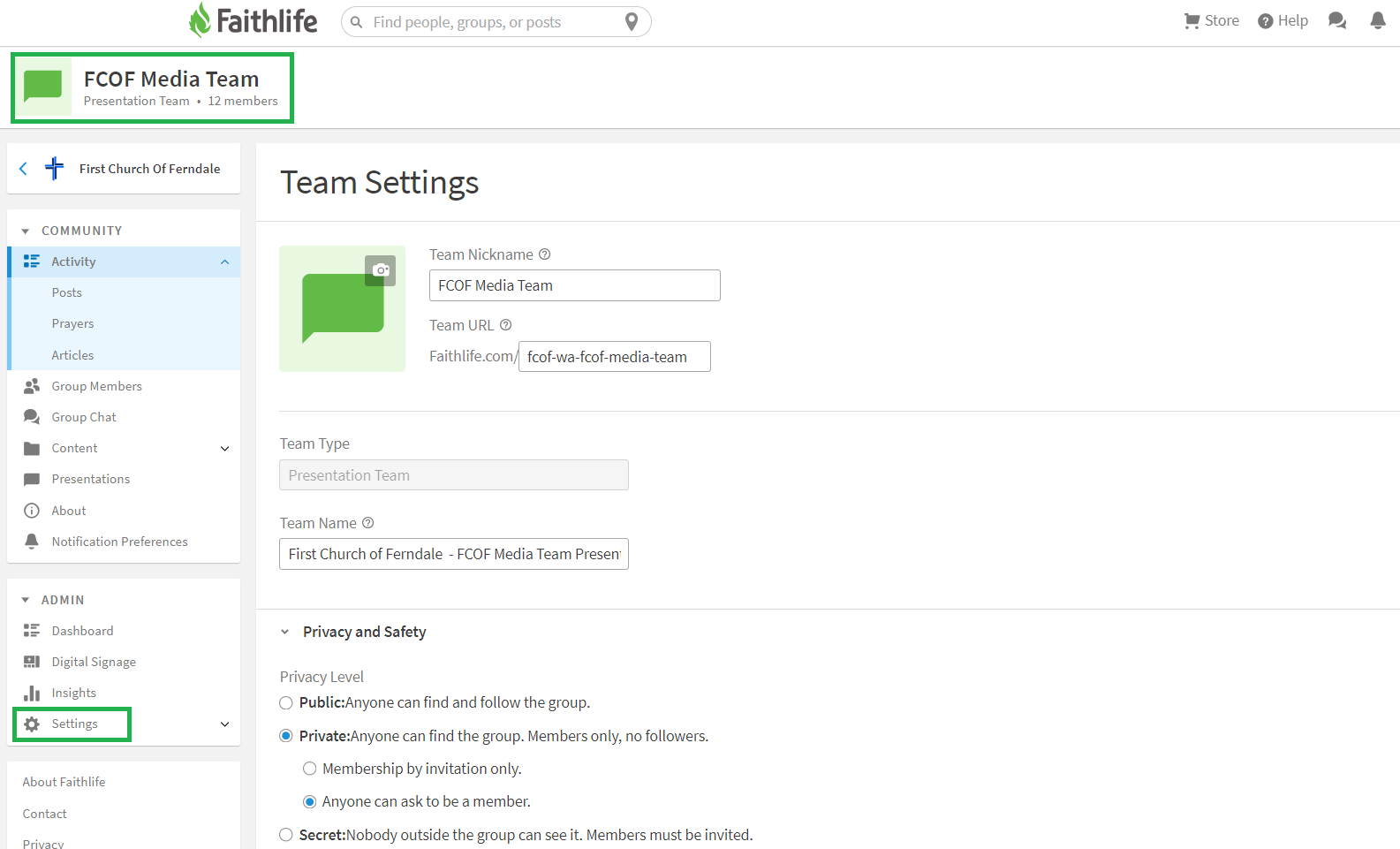The width and height of the screenshot is (1400, 849).
Task: Open Group Members page
Action: click(x=97, y=386)
